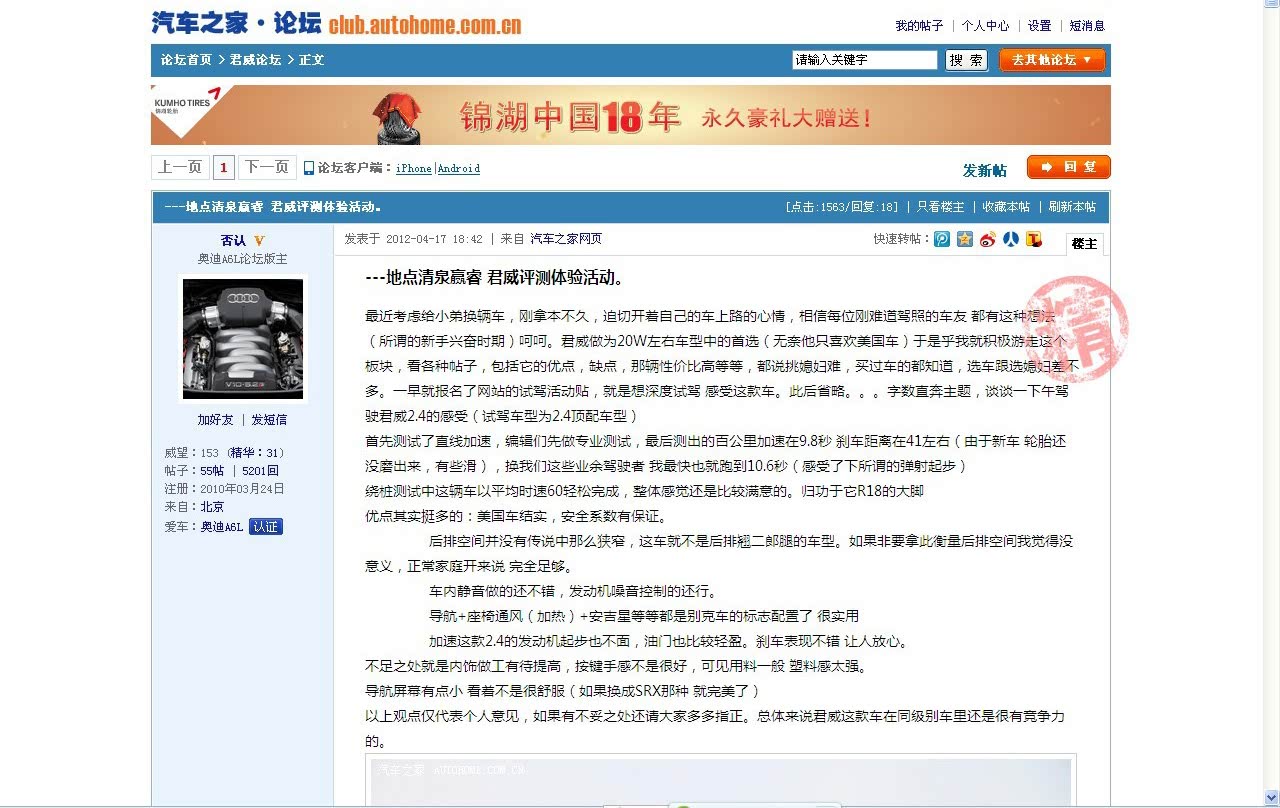The height and width of the screenshot is (808, 1280).
Task: Click the orange 回复 button
Action: pyautogui.click(x=1069, y=167)
